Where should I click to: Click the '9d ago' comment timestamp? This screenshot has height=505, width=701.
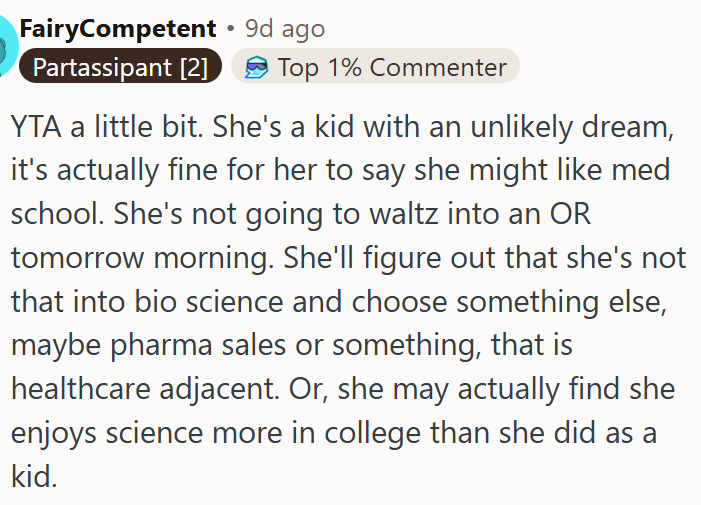[x=285, y=29]
